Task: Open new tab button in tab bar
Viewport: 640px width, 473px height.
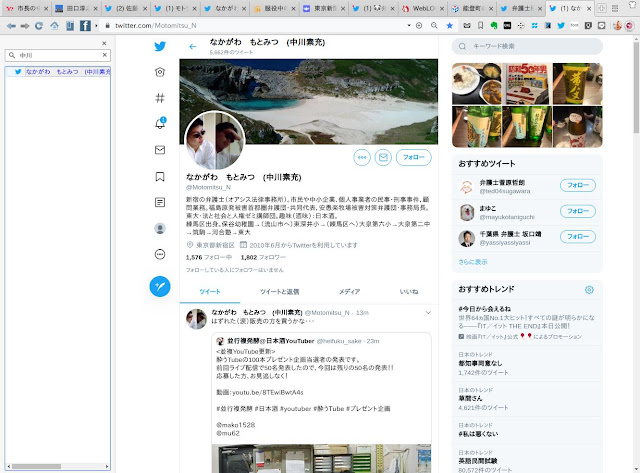Action: (602, 9)
